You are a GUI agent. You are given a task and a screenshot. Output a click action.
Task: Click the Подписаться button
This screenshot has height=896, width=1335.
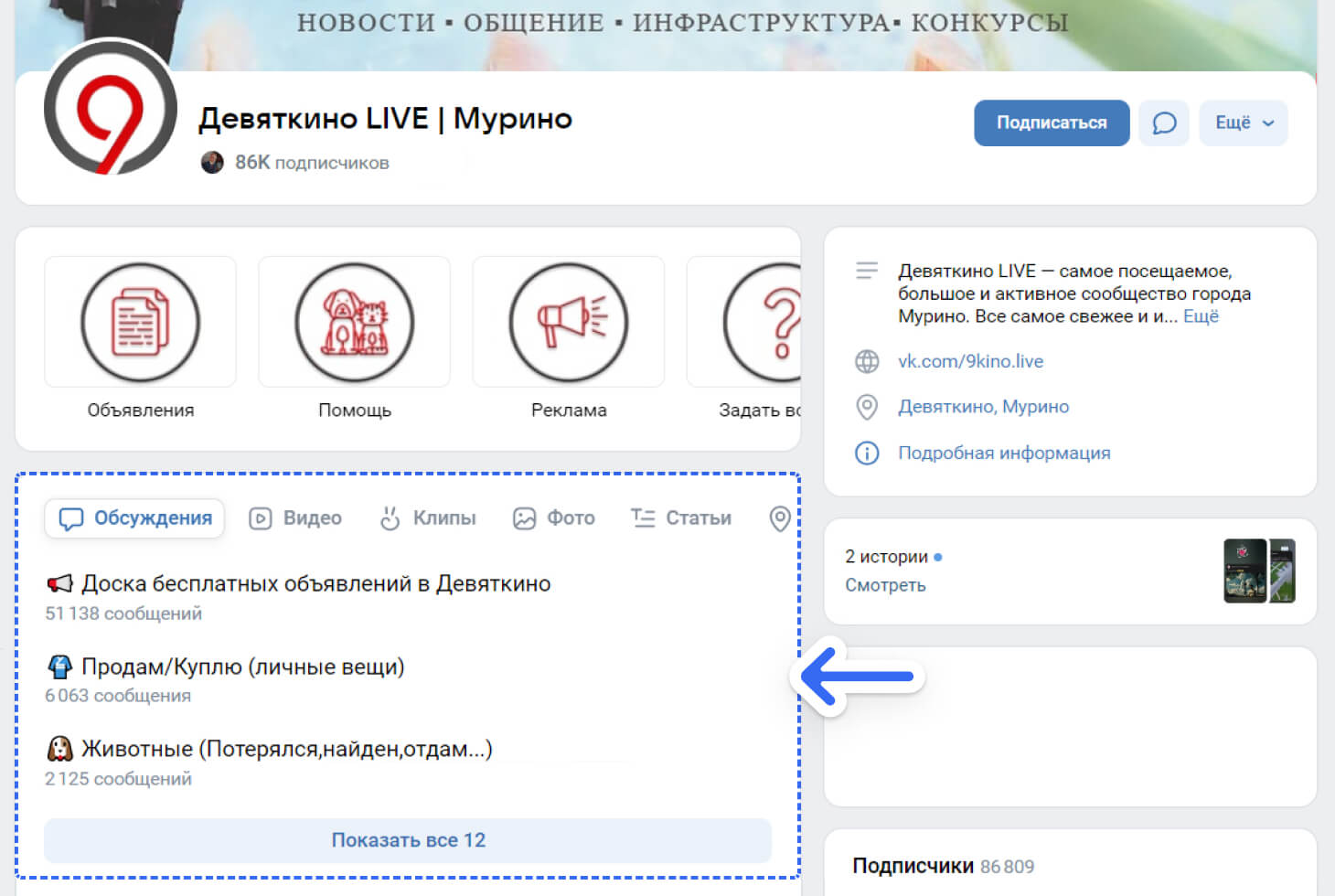tap(1052, 123)
